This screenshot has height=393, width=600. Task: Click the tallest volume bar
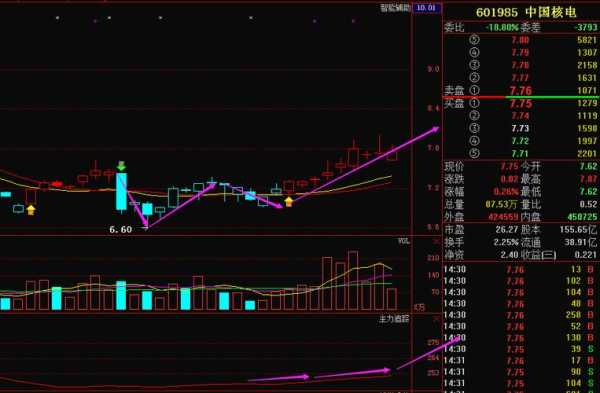353,280
